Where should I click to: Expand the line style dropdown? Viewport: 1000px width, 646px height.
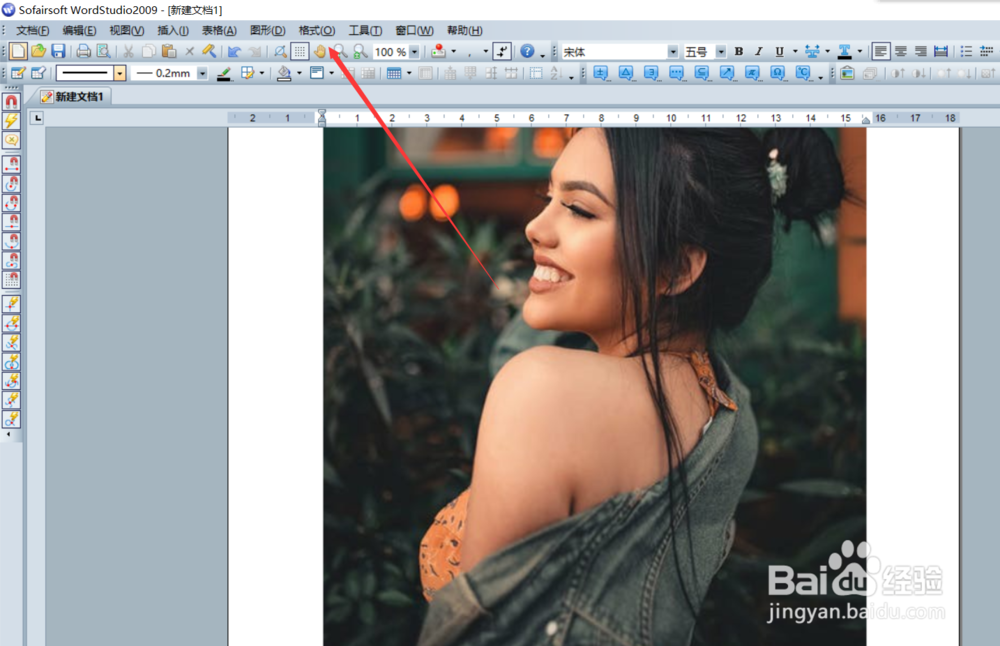pyautogui.click(x=120, y=74)
